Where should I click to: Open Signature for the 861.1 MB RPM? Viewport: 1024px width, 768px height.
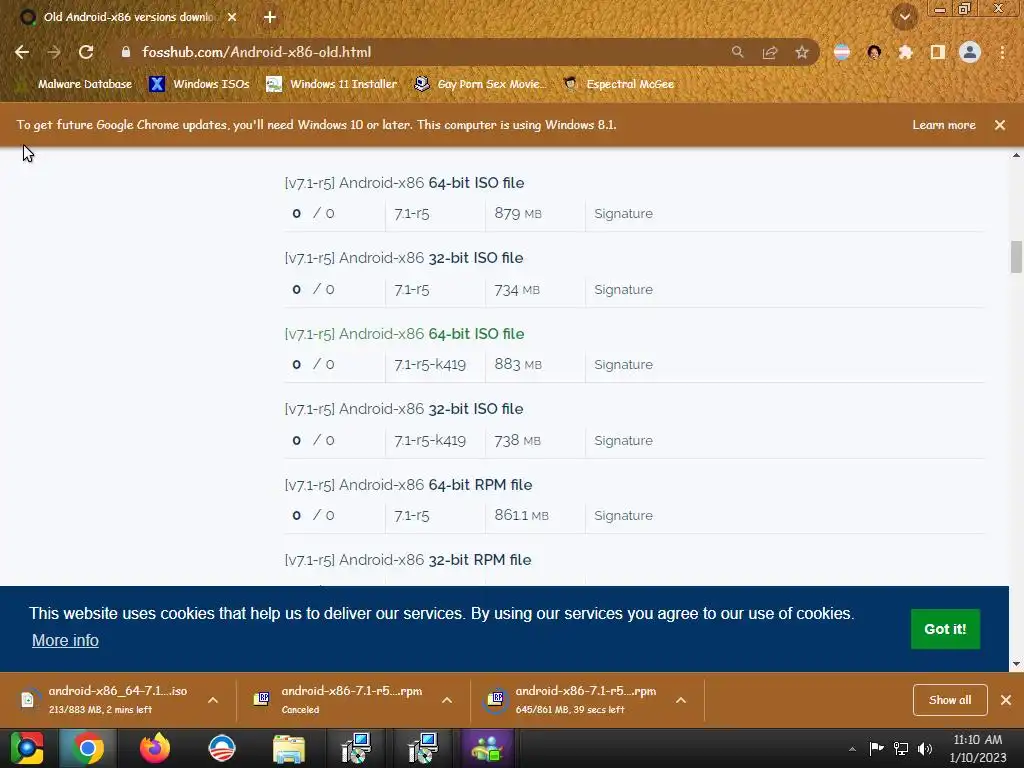tap(623, 515)
